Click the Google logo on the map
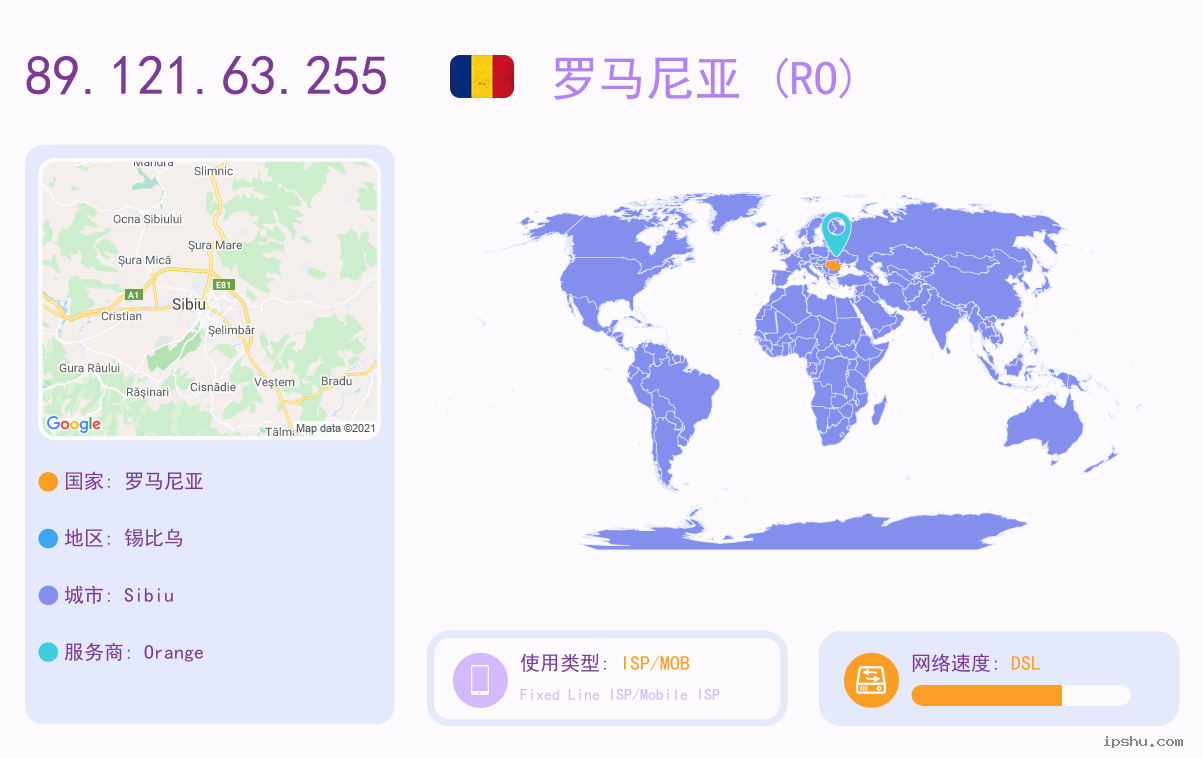 pos(74,424)
